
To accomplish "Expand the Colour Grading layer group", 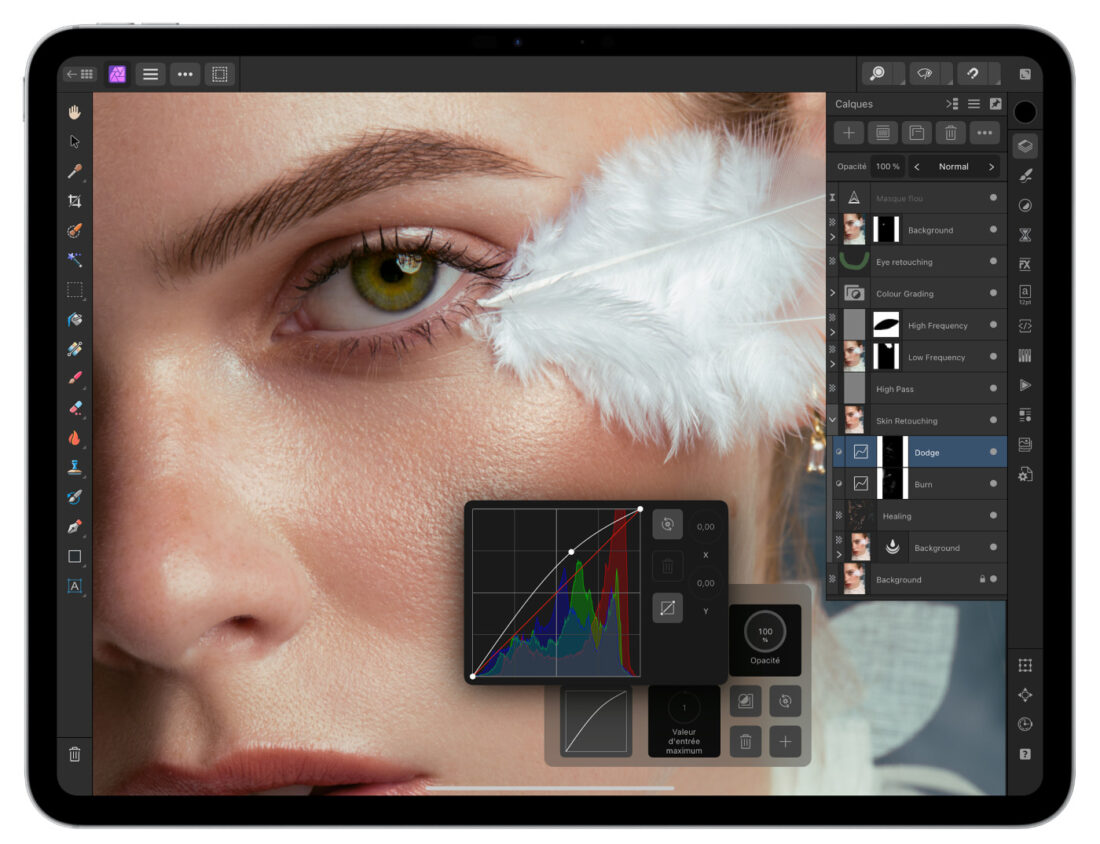I will coord(831,290).
